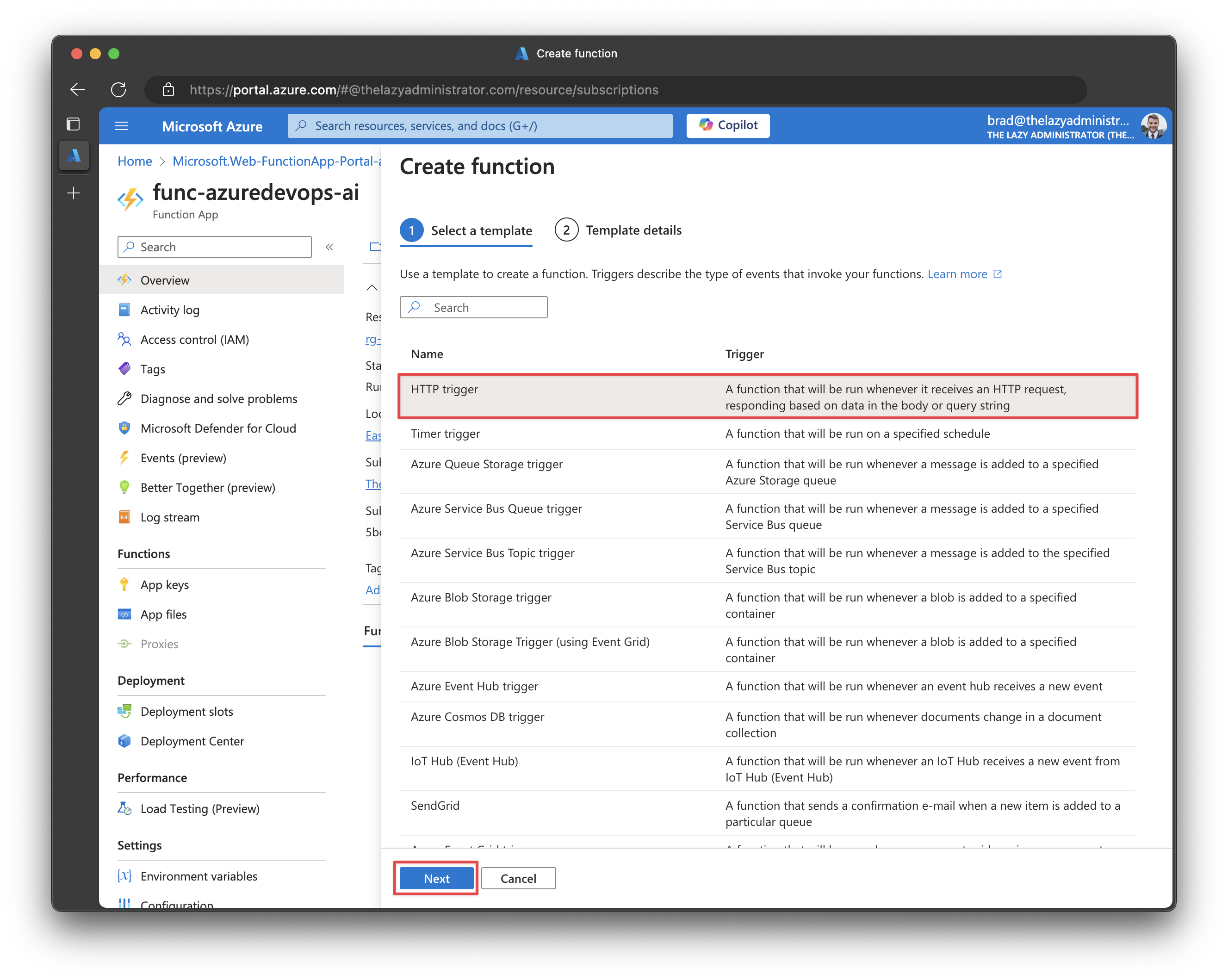The height and width of the screenshot is (980, 1228).
Task: Click the lock icon in the address bar
Action: pyautogui.click(x=168, y=89)
